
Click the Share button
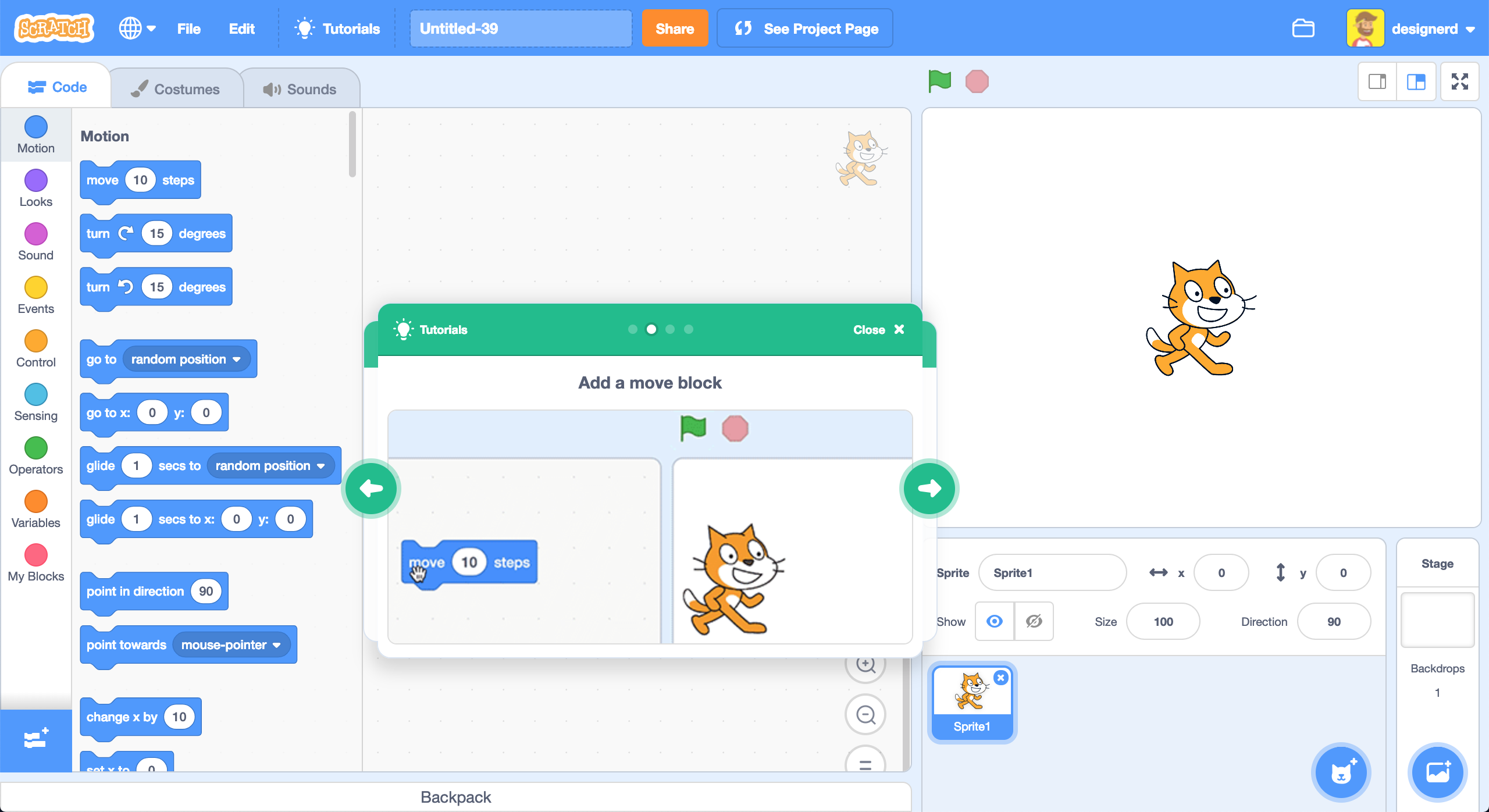[x=675, y=28]
